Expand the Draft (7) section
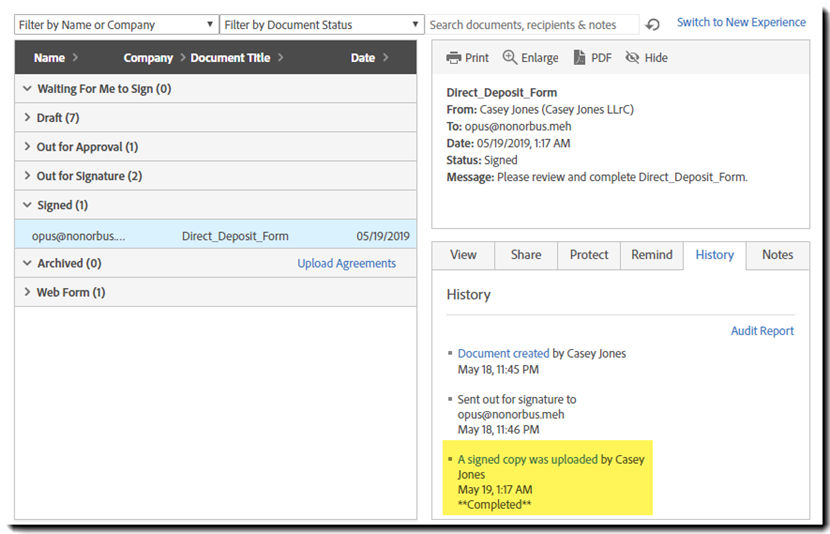This screenshot has width=830, height=534. (x=57, y=118)
